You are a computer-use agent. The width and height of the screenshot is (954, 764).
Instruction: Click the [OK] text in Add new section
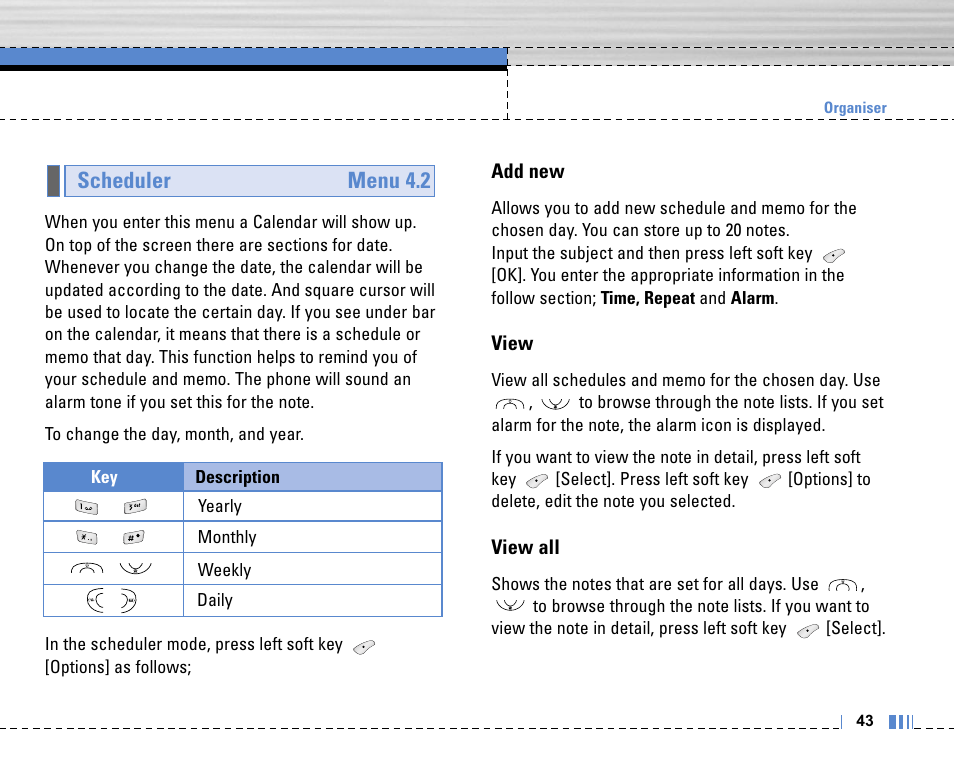506,276
